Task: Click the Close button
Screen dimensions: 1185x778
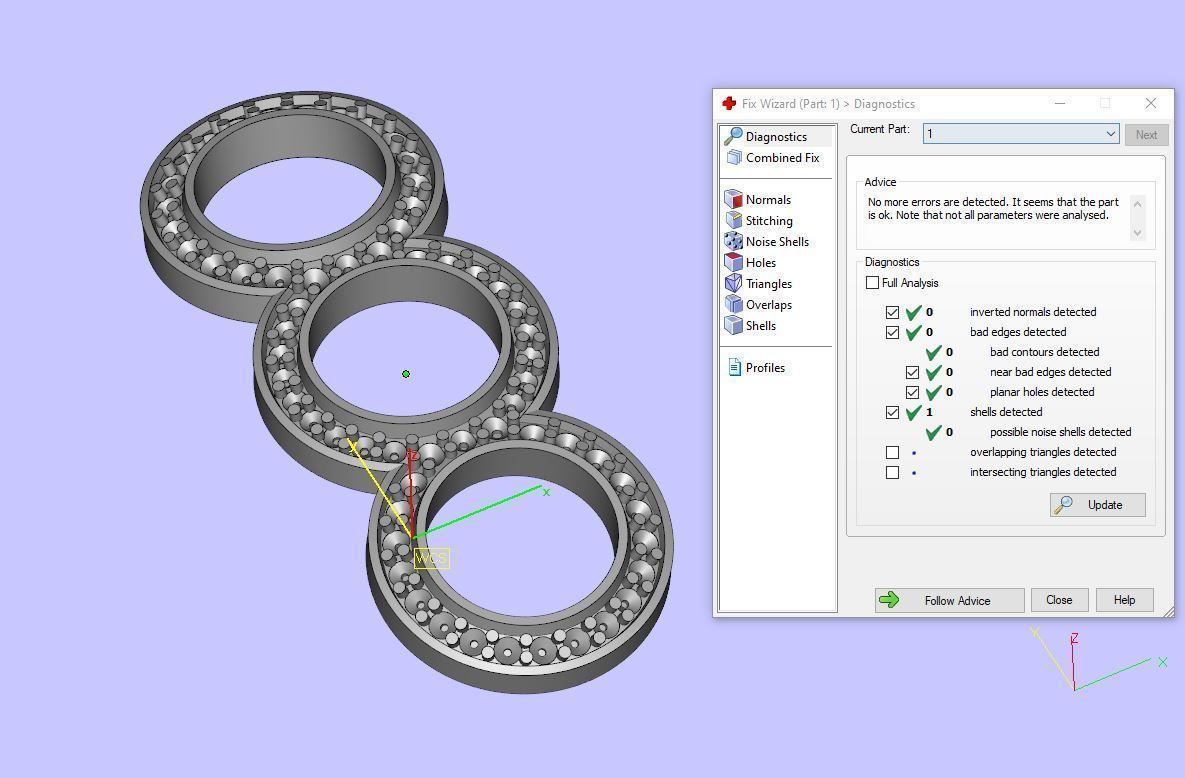Action: tap(1059, 600)
